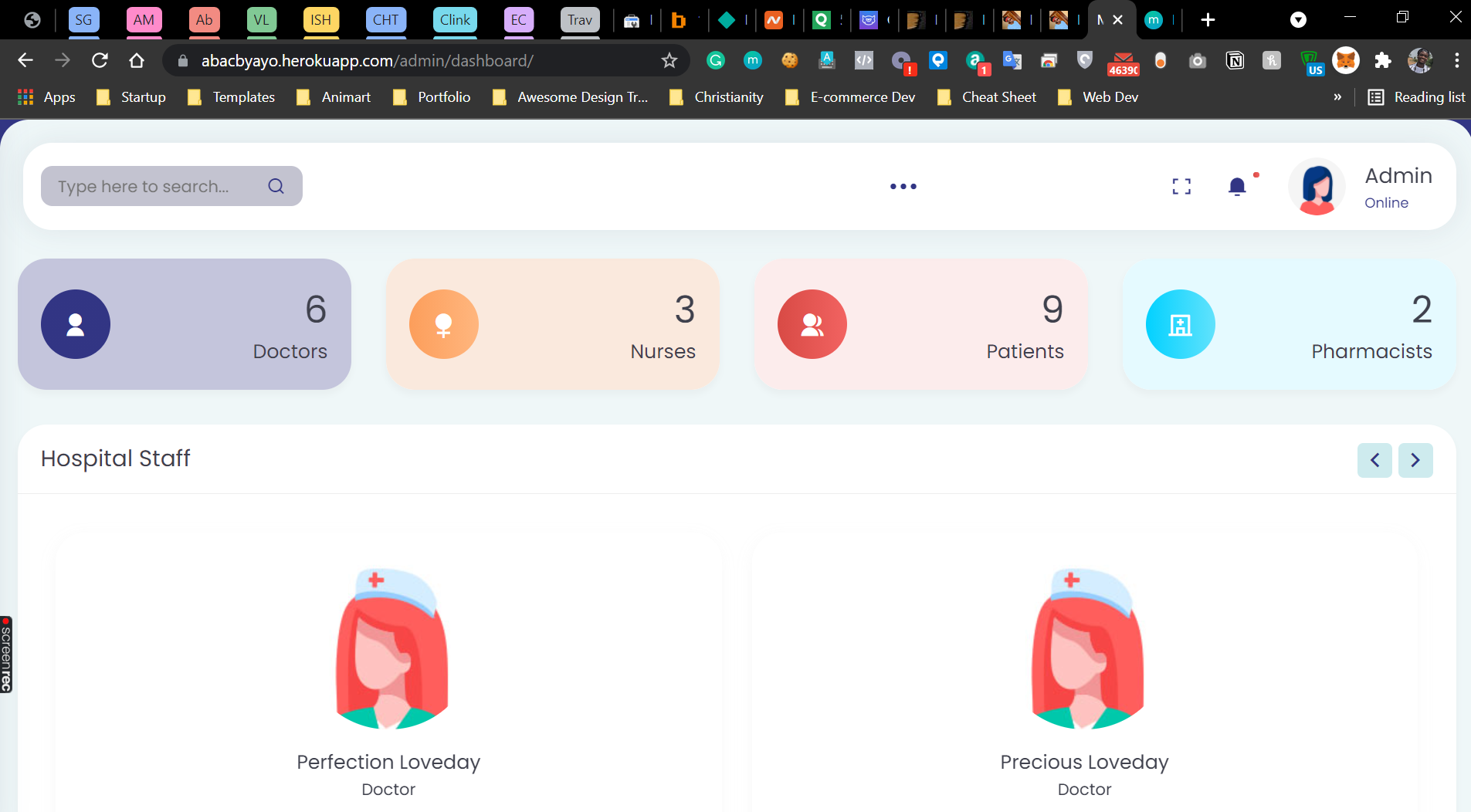
Task: Switch to the Clink tab group
Action: point(455,20)
